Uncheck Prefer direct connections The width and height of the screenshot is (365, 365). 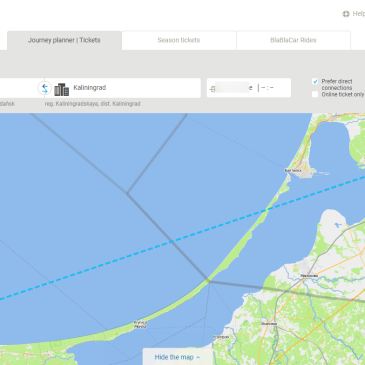point(315,81)
